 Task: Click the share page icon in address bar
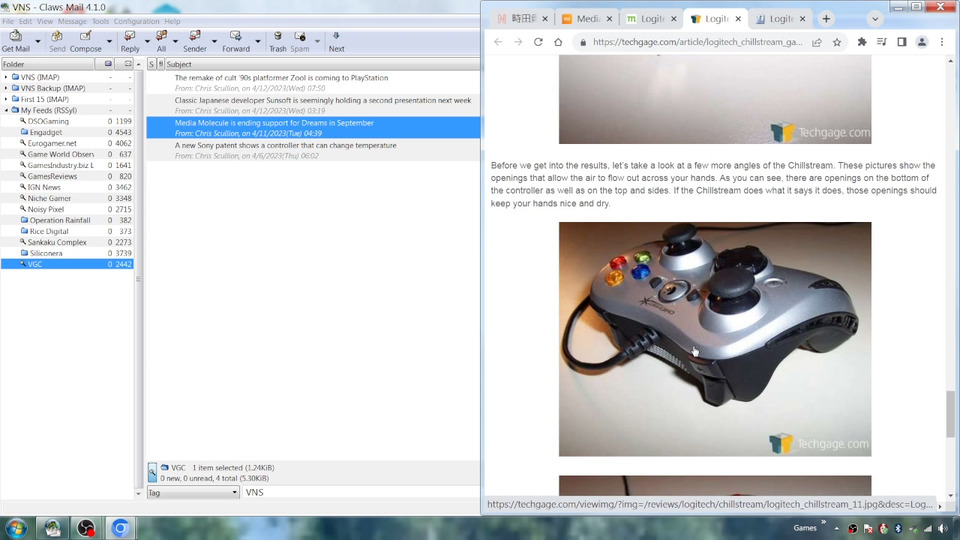point(817,42)
